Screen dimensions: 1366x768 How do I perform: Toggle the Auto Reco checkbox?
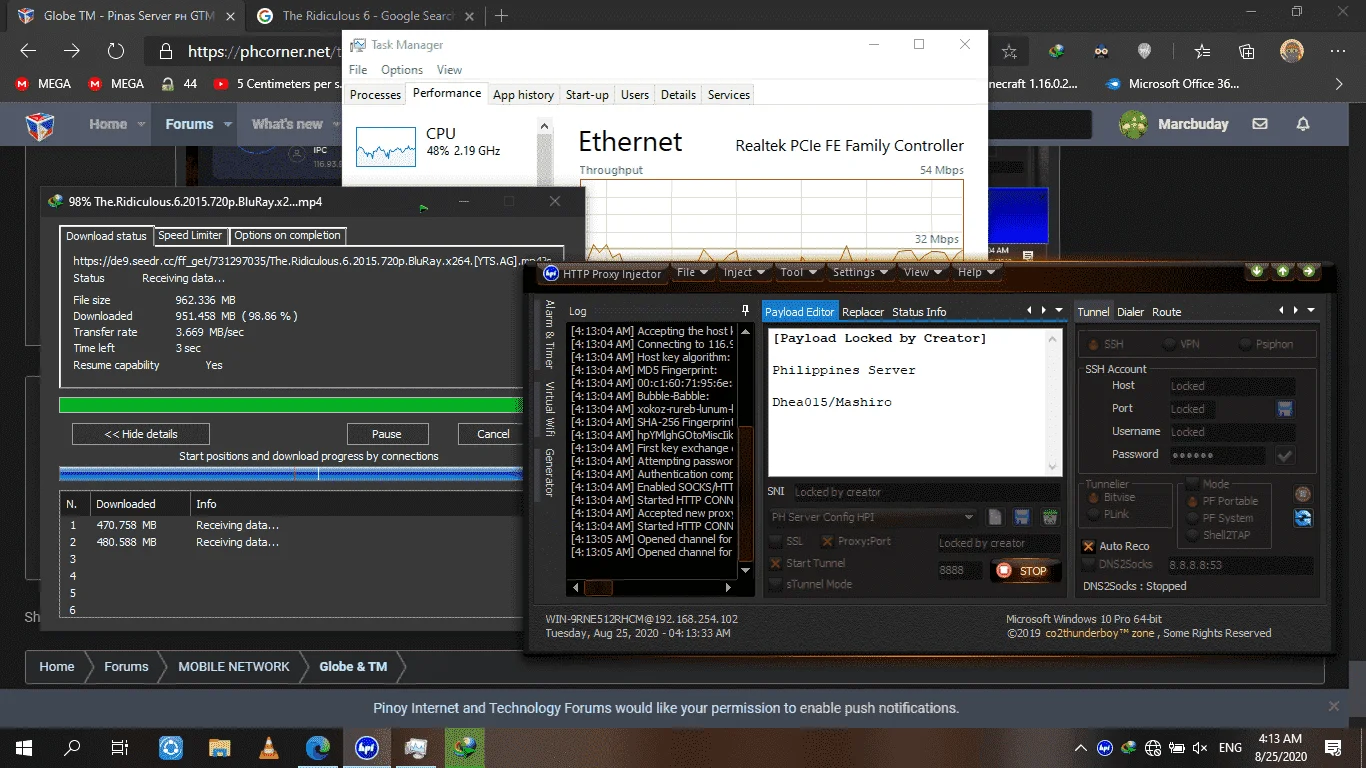click(1089, 546)
